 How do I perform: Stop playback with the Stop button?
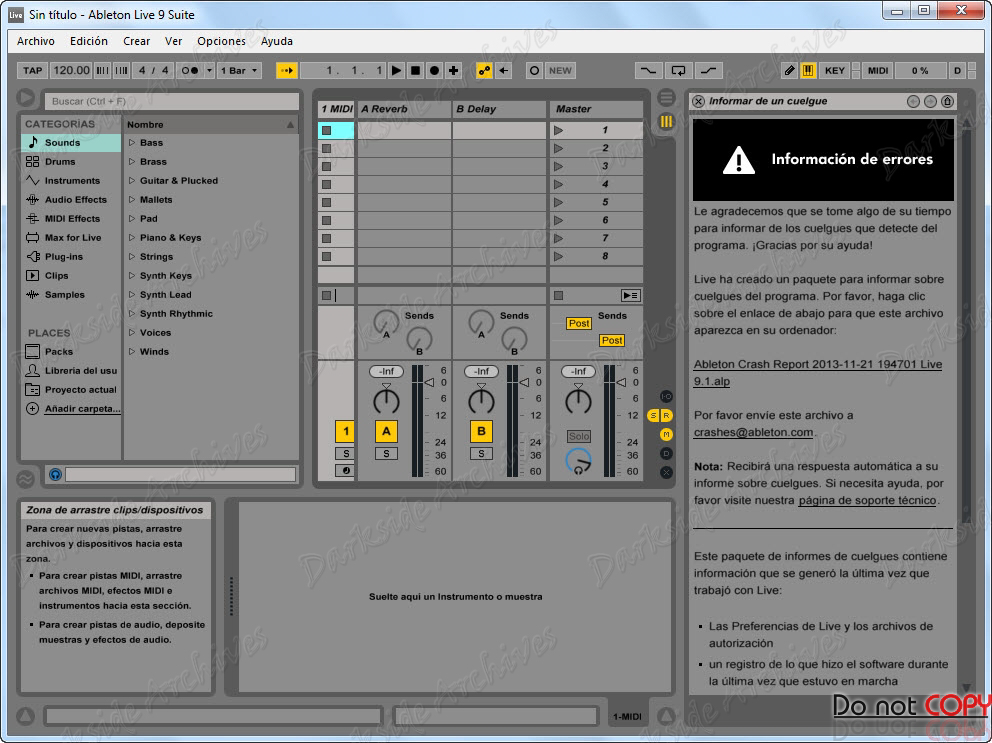[x=416, y=70]
